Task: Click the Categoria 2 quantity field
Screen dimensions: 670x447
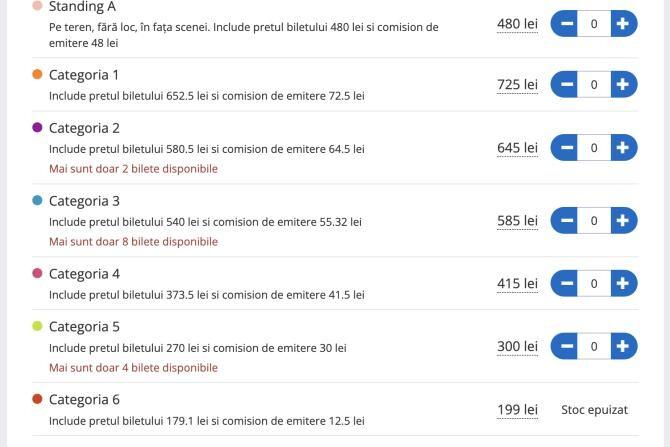Action: click(594, 147)
